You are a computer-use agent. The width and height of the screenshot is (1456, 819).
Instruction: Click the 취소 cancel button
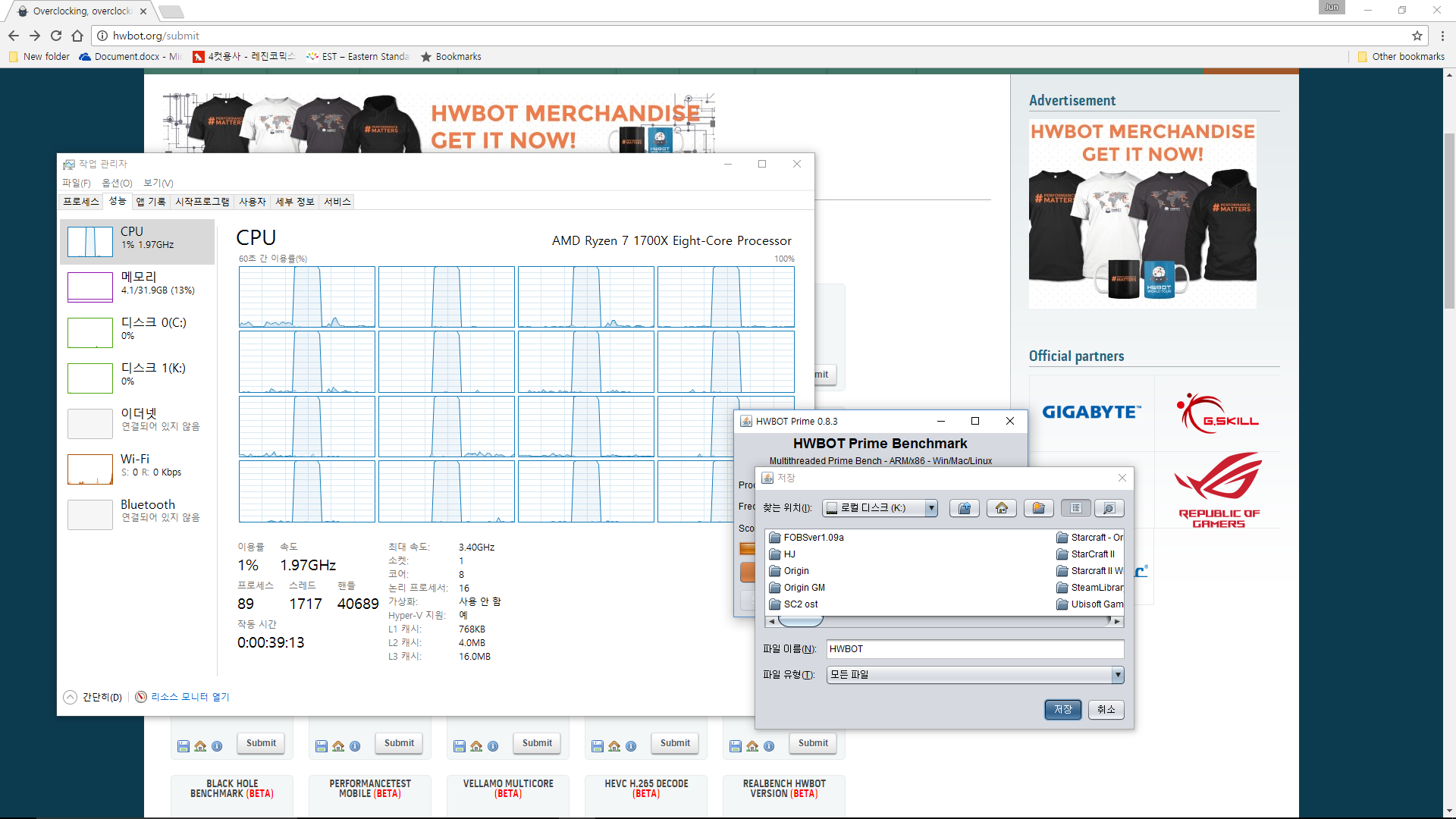pyautogui.click(x=1106, y=710)
